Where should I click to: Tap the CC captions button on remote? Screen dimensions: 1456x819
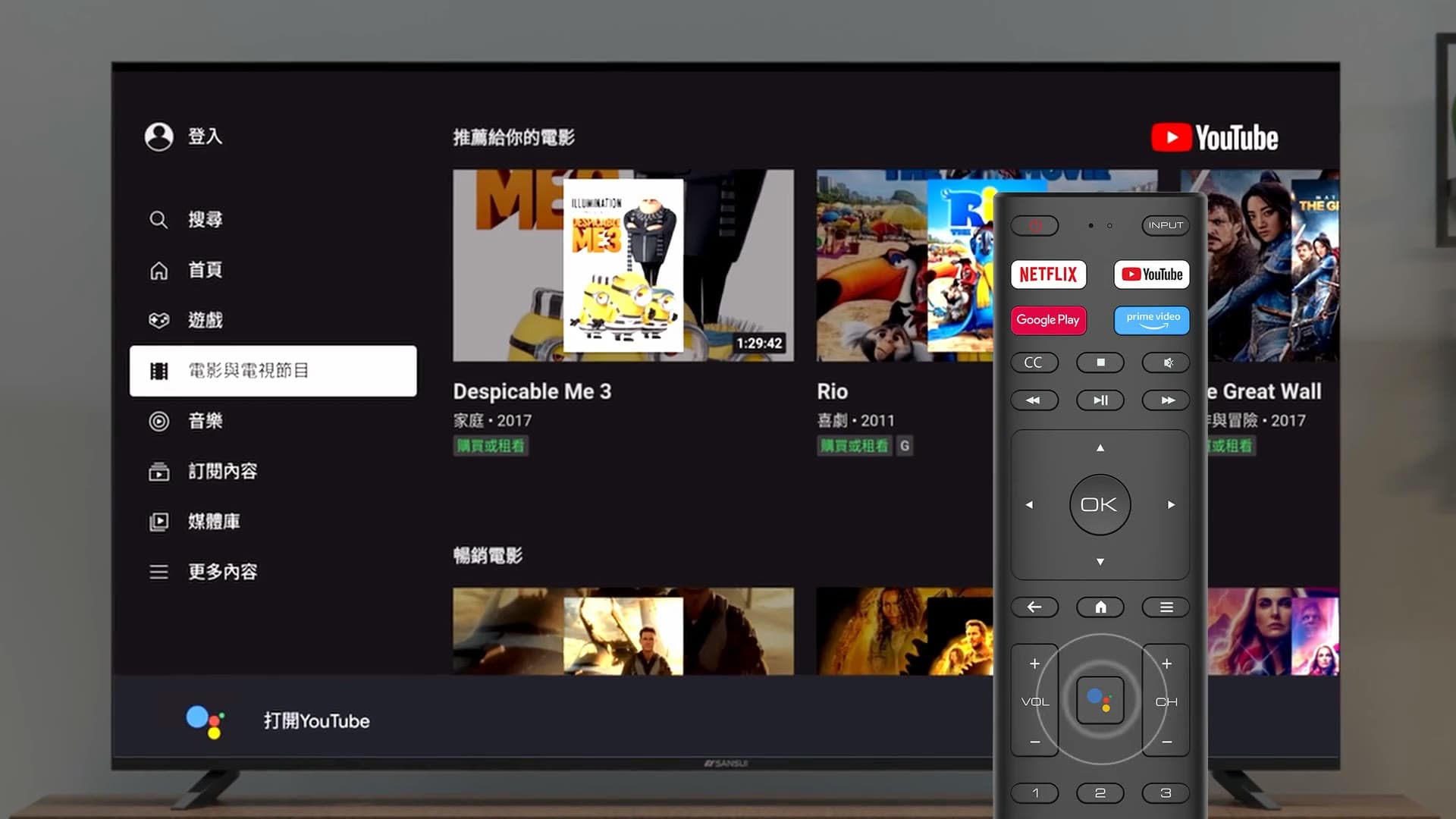[1034, 362]
